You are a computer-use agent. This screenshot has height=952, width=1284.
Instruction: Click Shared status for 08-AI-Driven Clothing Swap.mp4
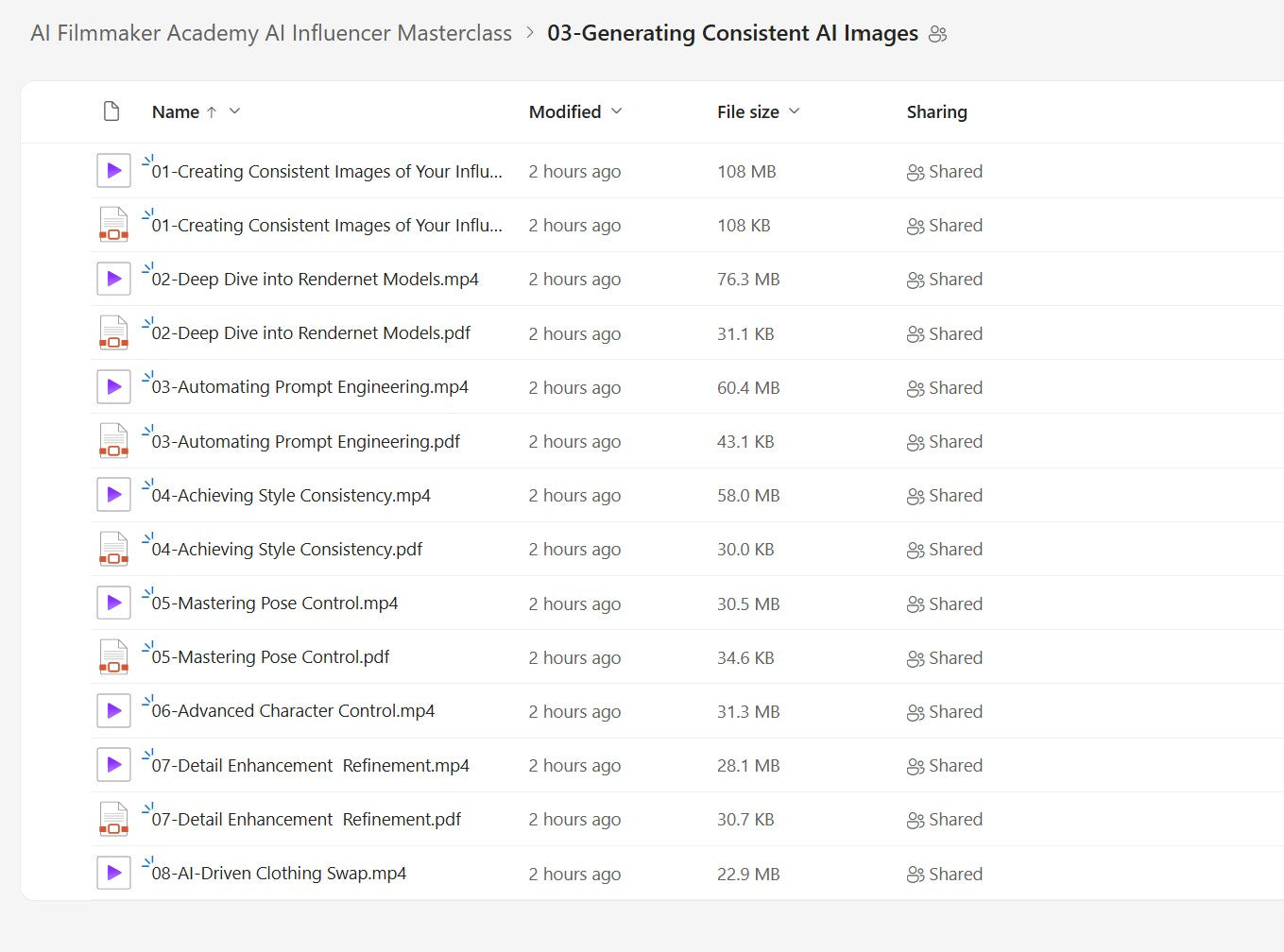tap(945, 875)
